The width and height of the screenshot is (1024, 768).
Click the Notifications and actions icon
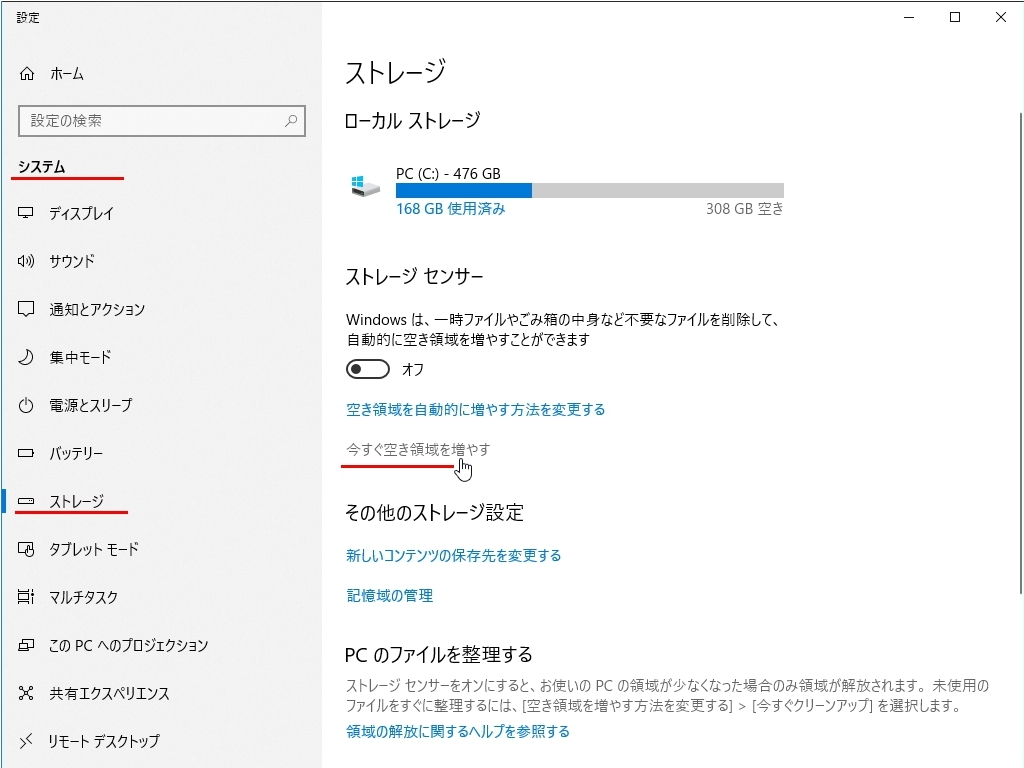[27, 309]
